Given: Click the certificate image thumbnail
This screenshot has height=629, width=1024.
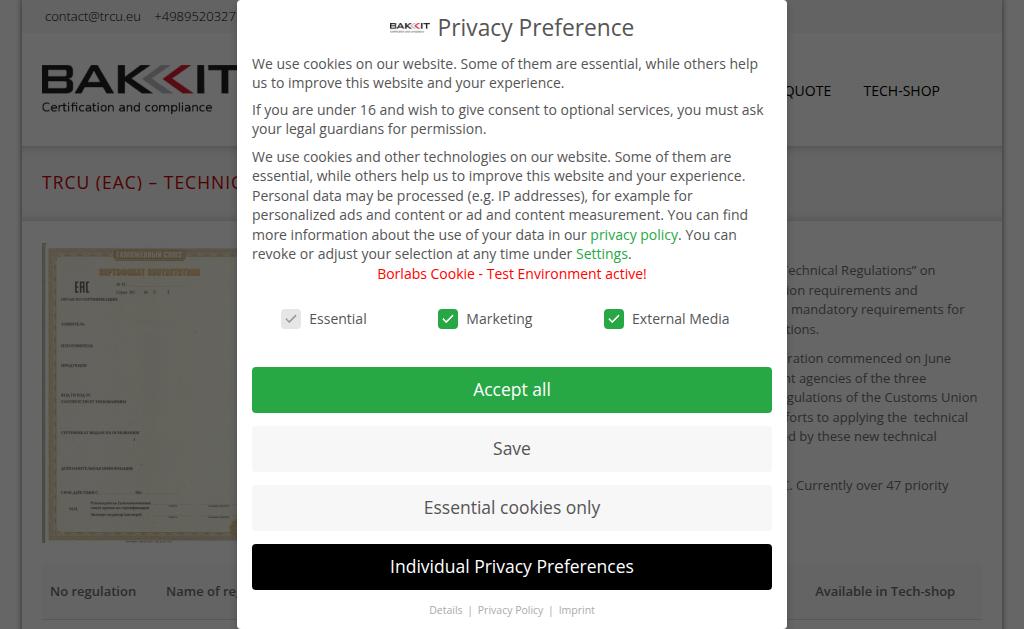Looking at the screenshot, I should pos(140,392).
